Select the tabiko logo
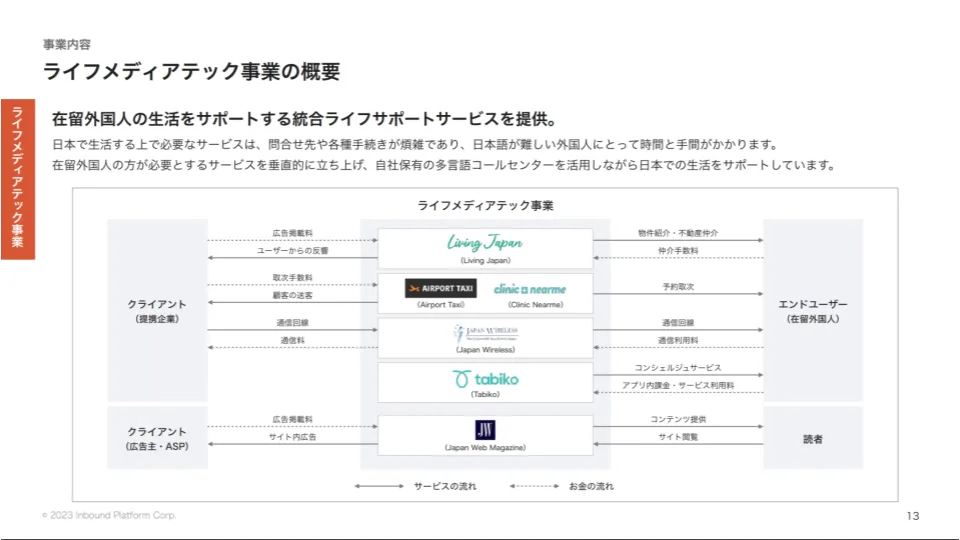 (x=485, y=379)
